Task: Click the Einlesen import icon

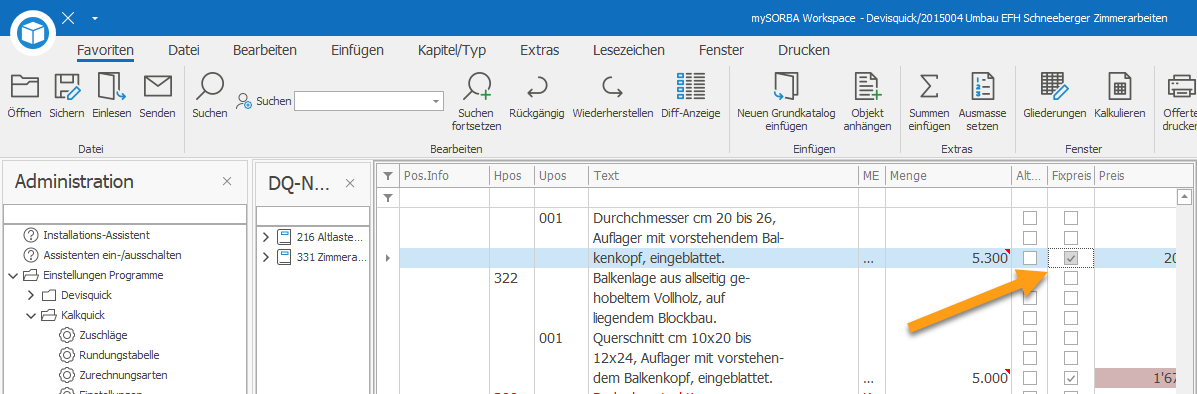Action: point(112,86)
